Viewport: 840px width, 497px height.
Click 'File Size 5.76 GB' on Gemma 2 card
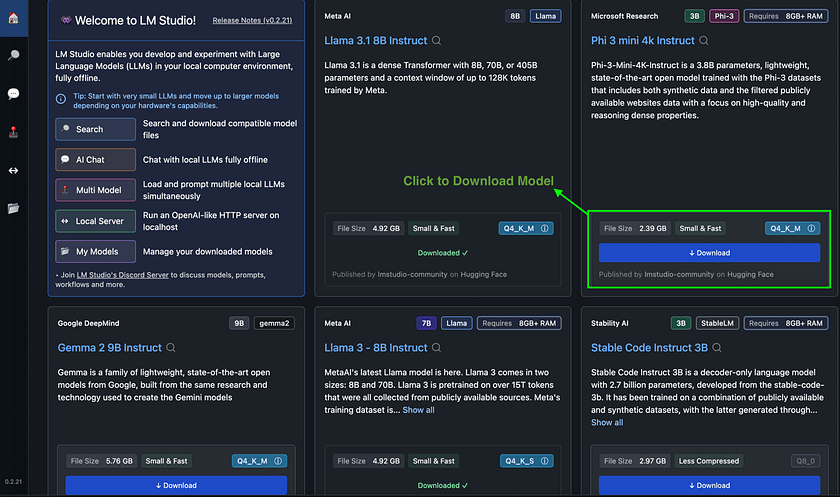pos(102,461)
